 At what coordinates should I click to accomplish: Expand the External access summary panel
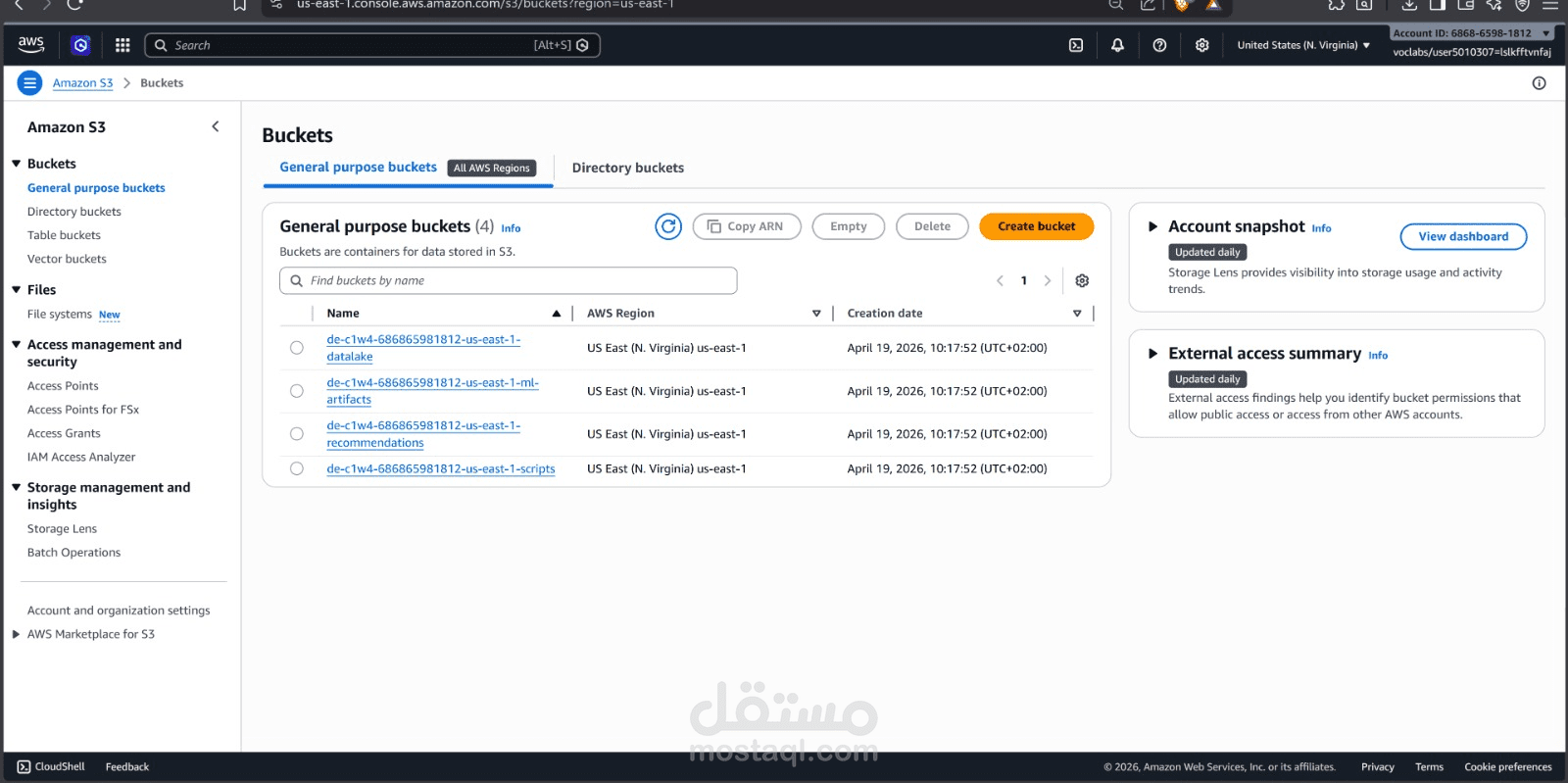pos(1152,354)
